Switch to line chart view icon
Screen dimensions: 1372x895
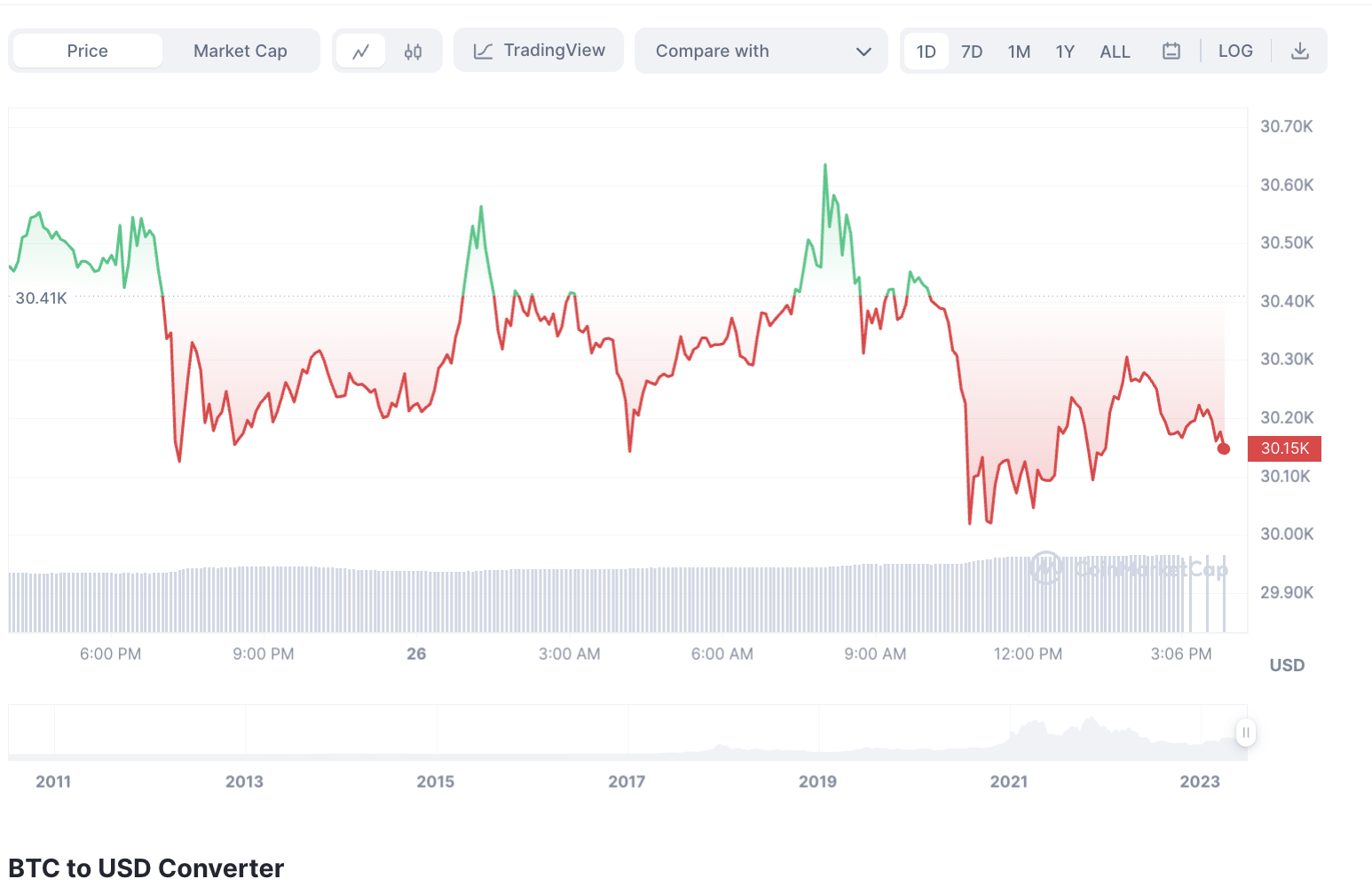click(x=360, y=51)
